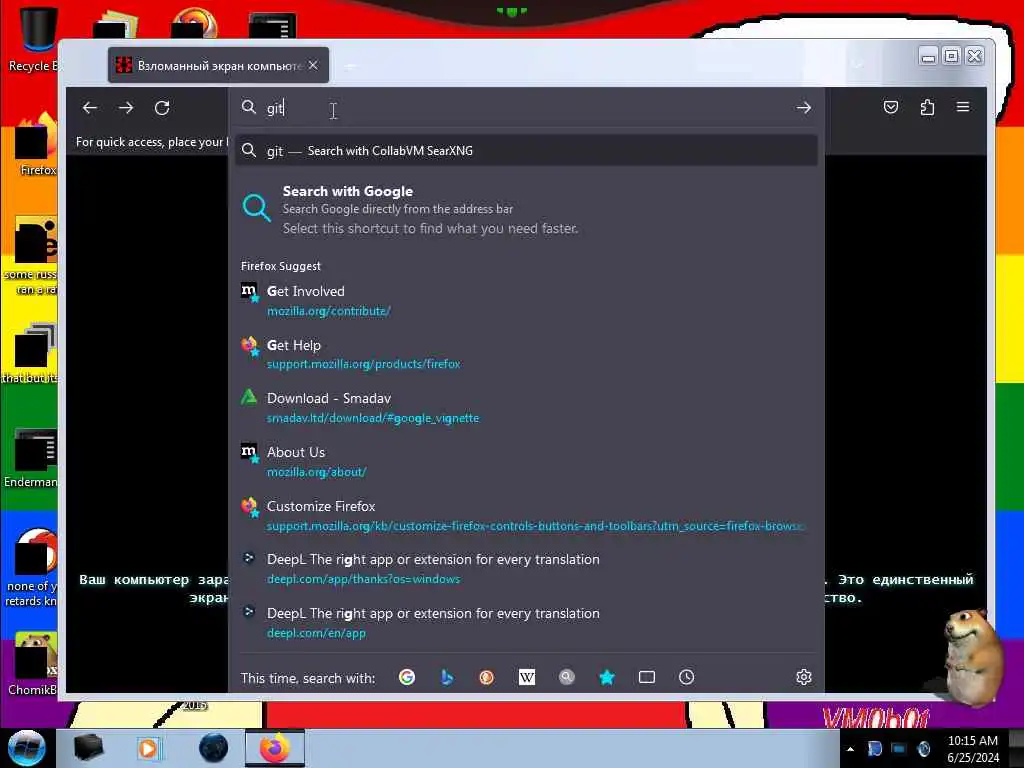Image resolution: width=1024 pixels, height=768 pixels.
Task: Search this time with Google icon
Action: [x=407, y=677]
